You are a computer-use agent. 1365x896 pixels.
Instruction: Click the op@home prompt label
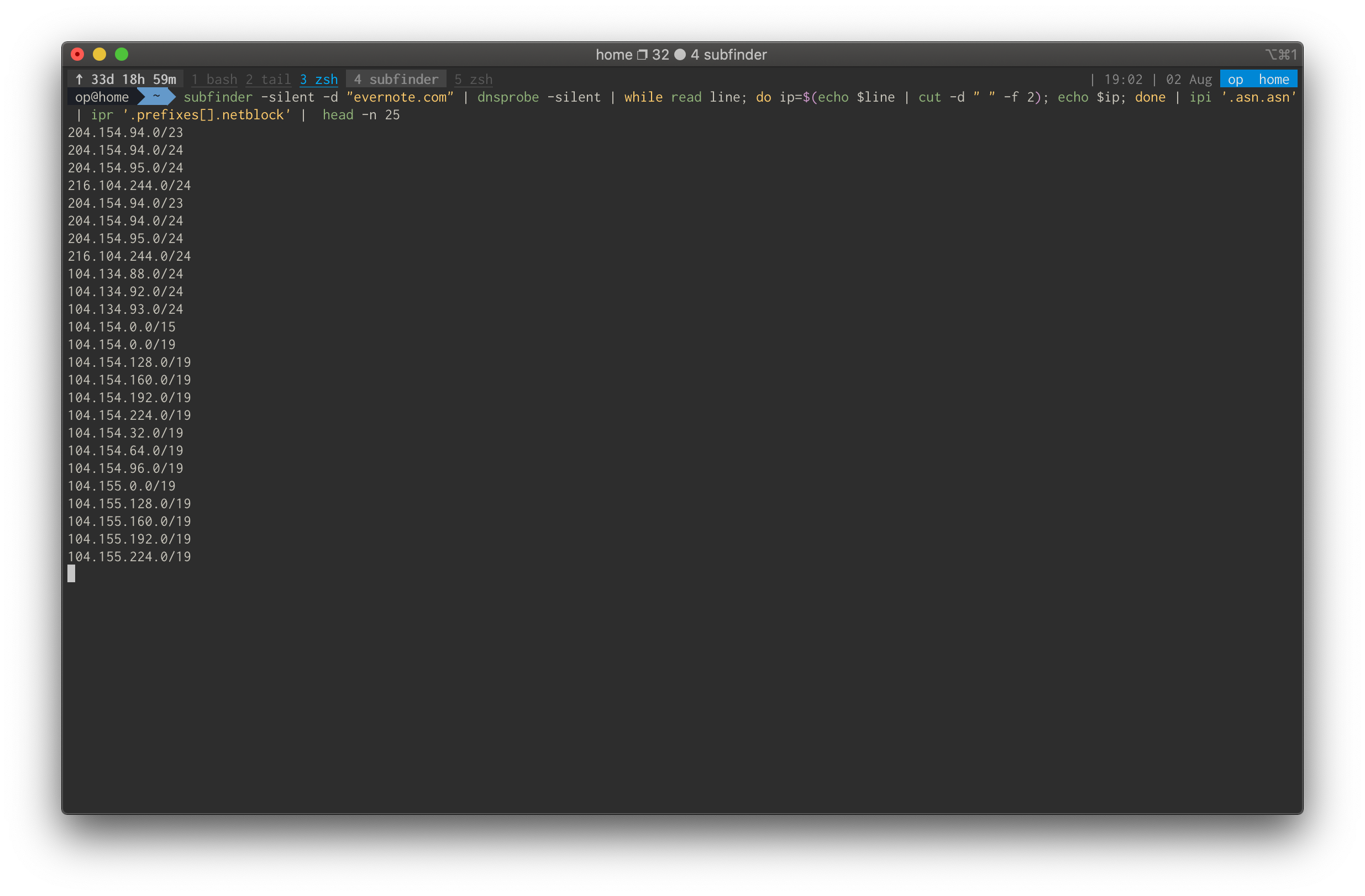tap(102, 97)
